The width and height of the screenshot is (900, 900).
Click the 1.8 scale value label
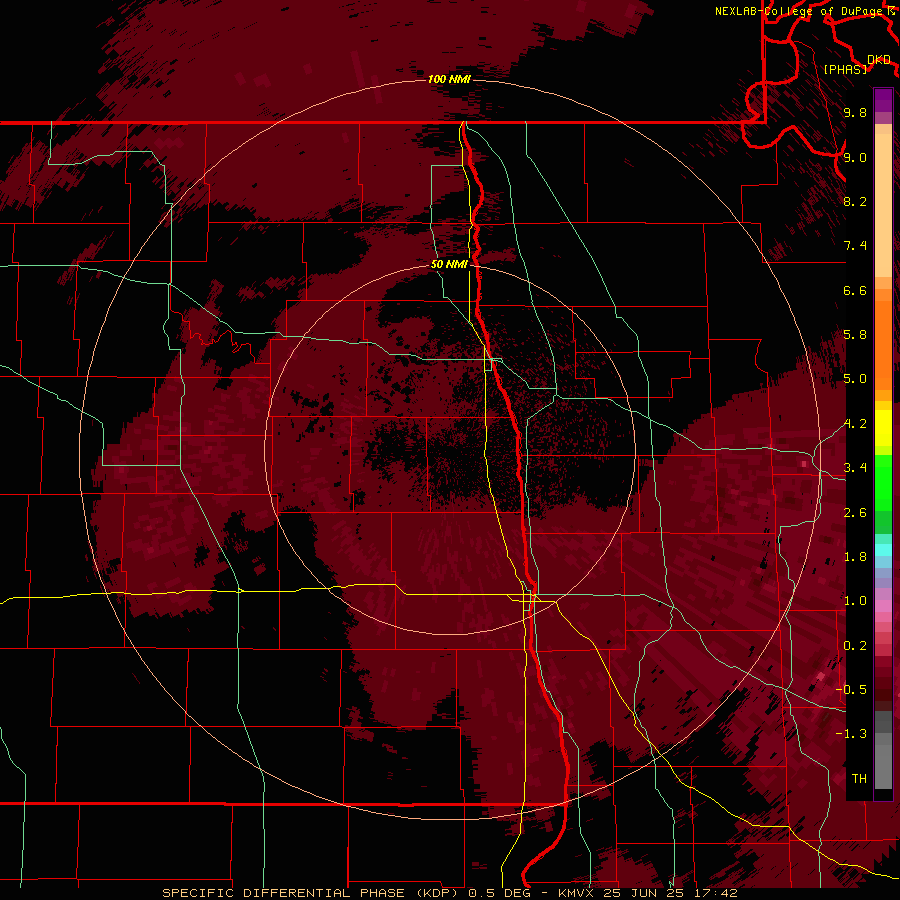point(855,557)
